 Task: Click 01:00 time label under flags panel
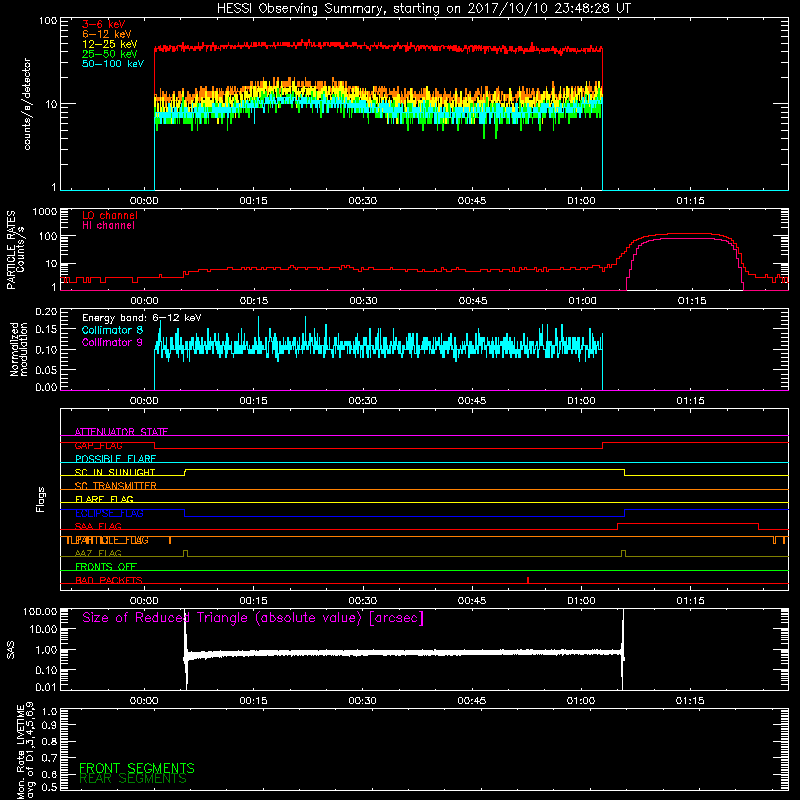click(x=581, y=601)
